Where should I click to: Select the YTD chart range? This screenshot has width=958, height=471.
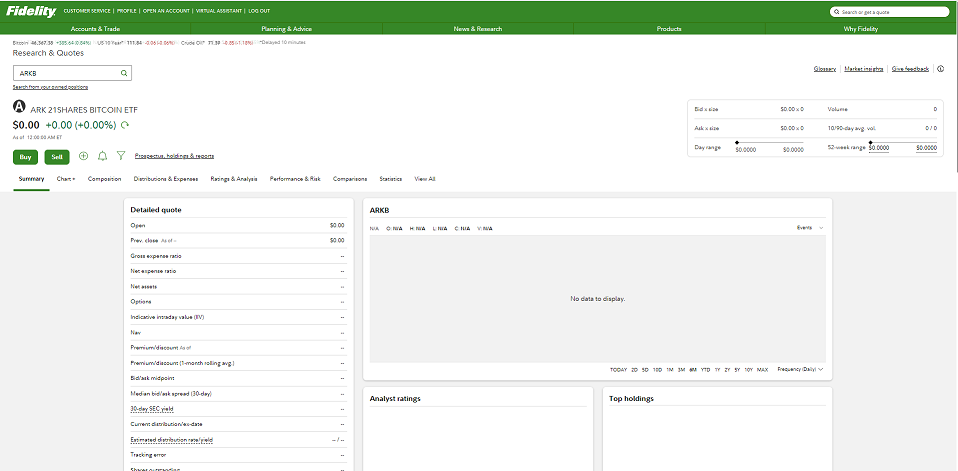[706, 370]
